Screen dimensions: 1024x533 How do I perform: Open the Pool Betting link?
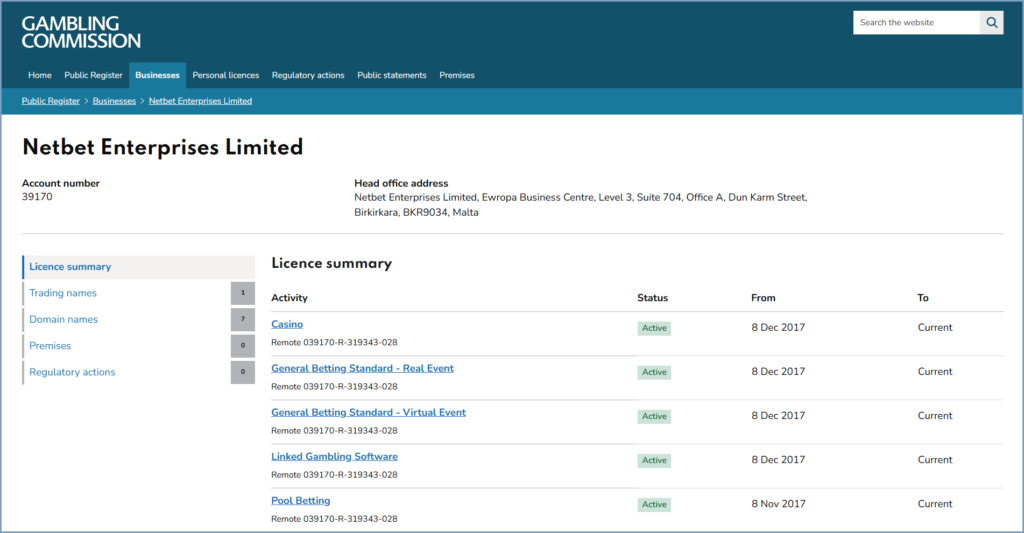tap(301, 501)
